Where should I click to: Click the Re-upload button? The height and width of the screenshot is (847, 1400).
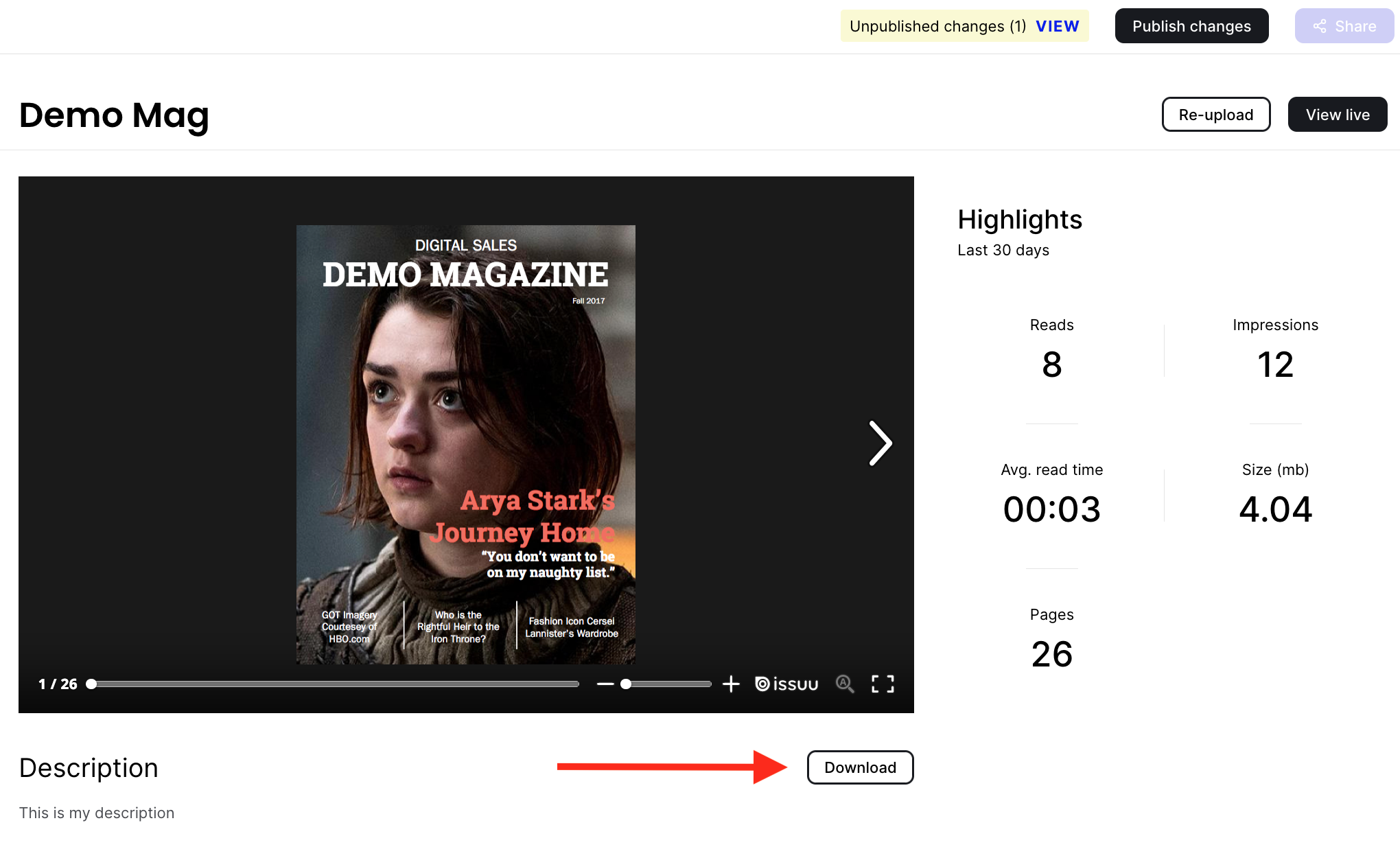[x=1216, y=115]
